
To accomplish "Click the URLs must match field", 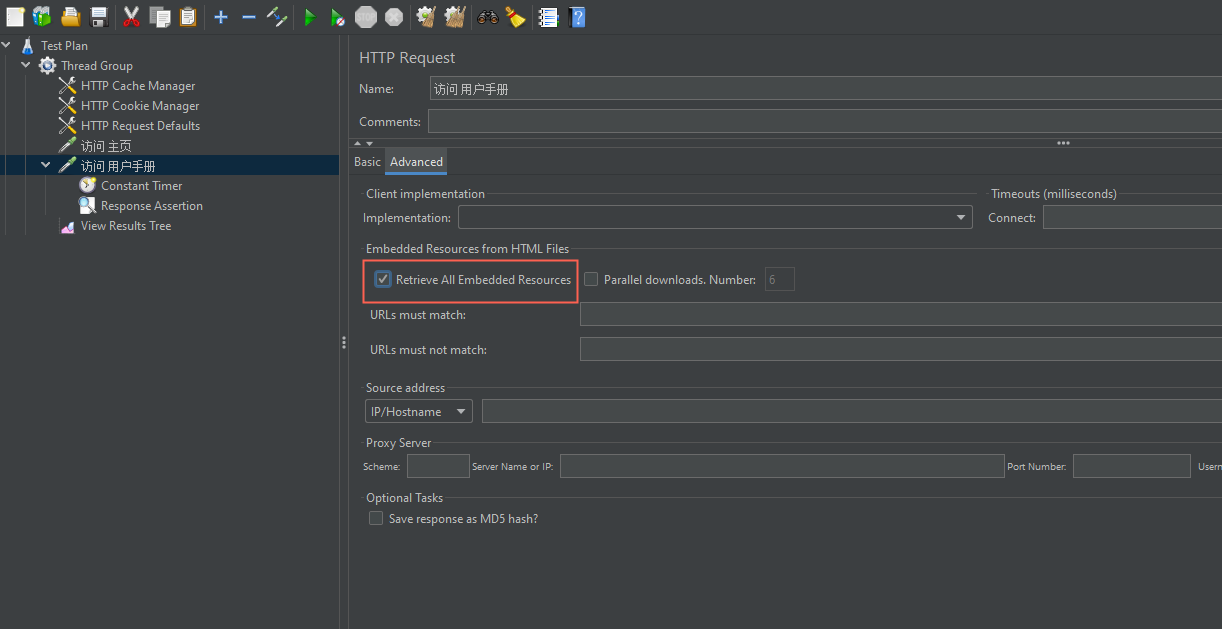I will pos(901,315).
